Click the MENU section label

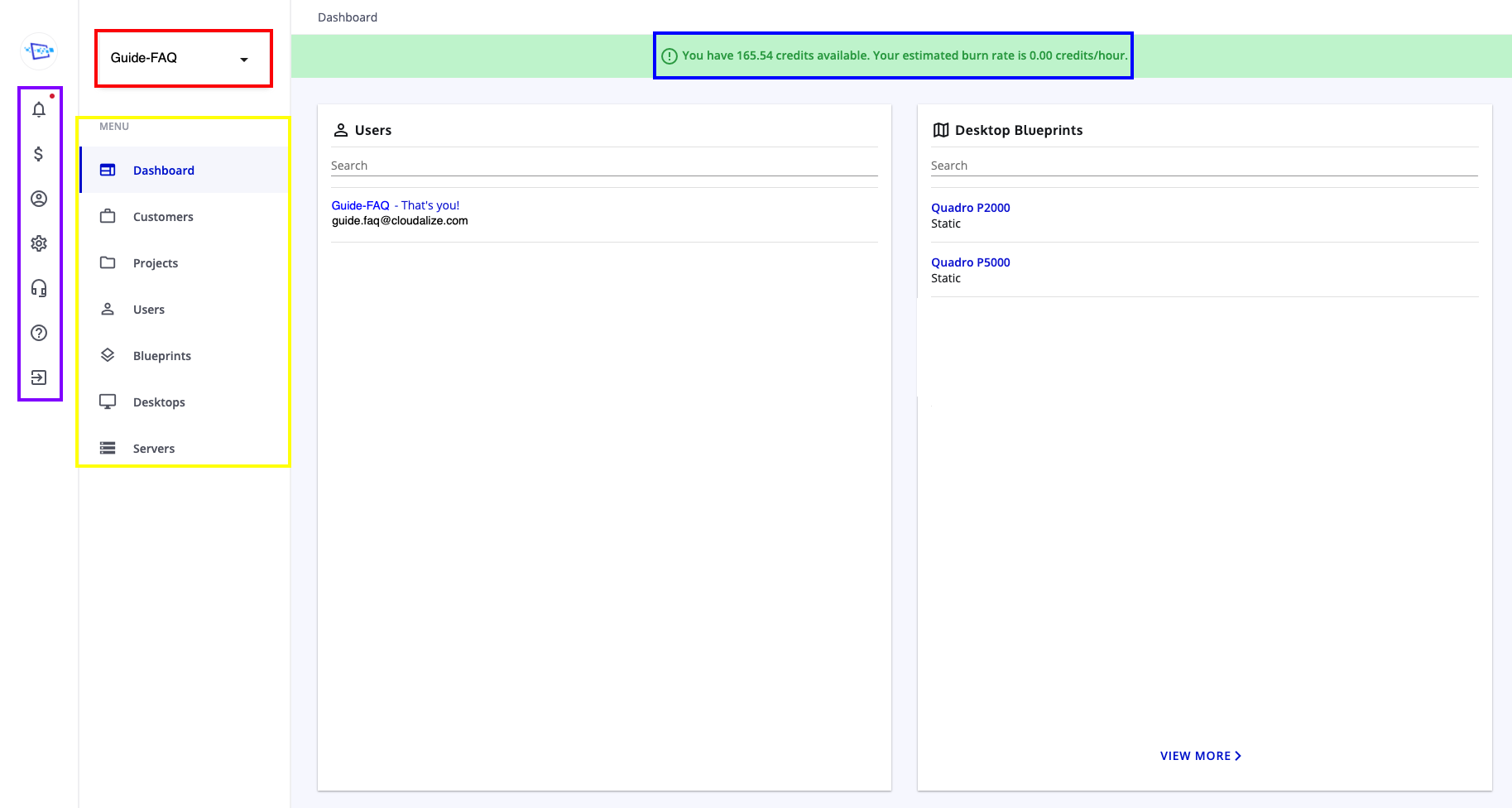[x=114, y=127]
